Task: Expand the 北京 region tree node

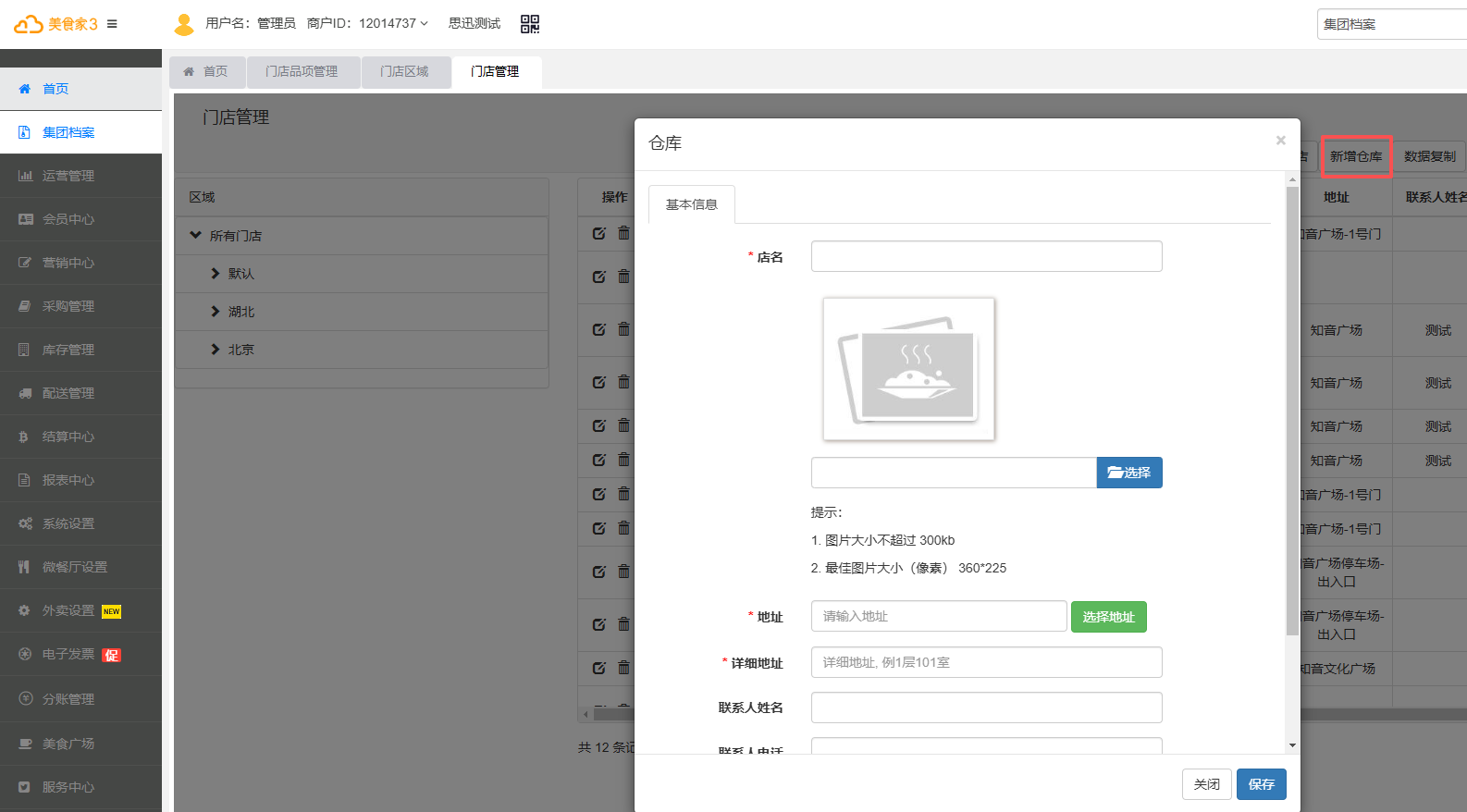Action: pyautogui.click(x=216, y=350)
